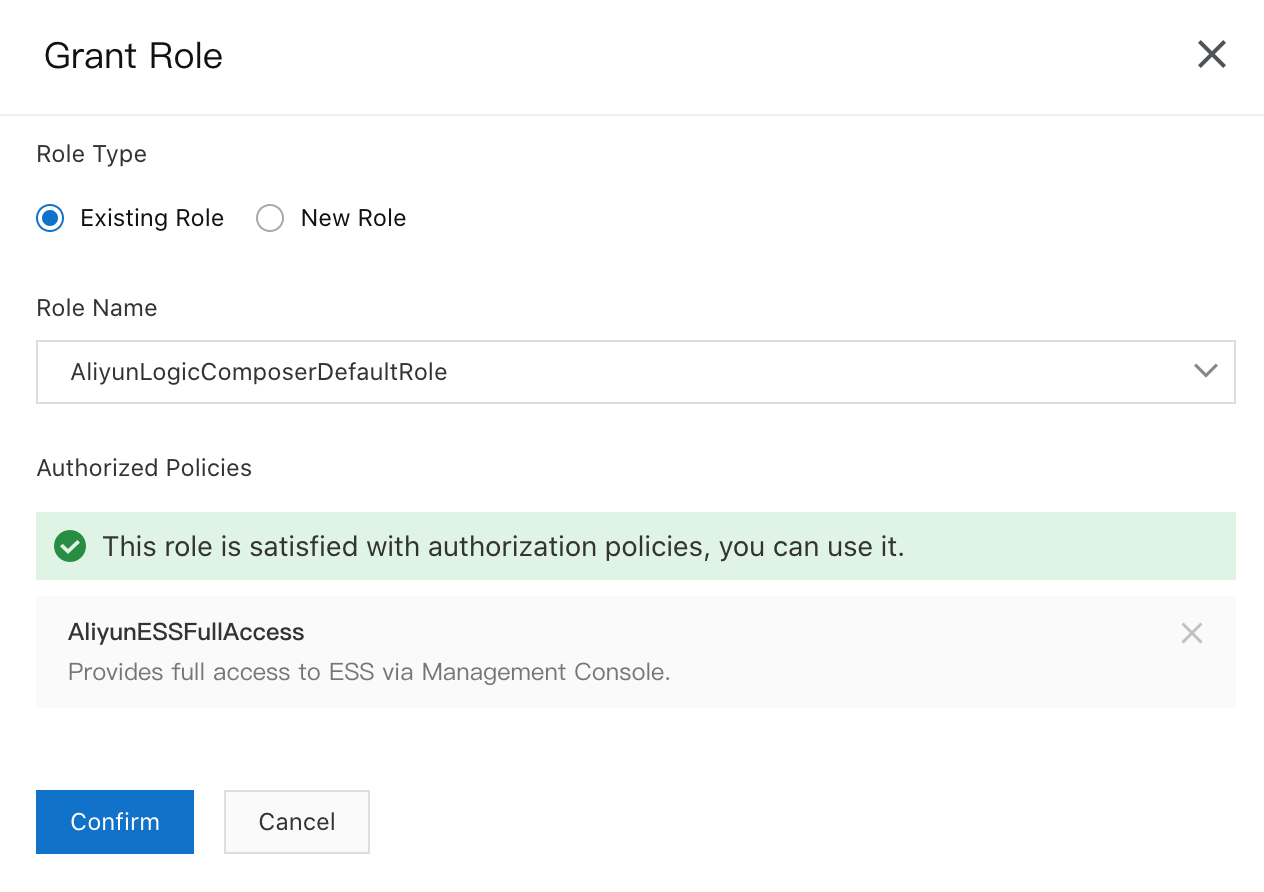This screenshot has height=892, width=1264.
Task: Close the Grant Role dialog
Action: 1211,54
